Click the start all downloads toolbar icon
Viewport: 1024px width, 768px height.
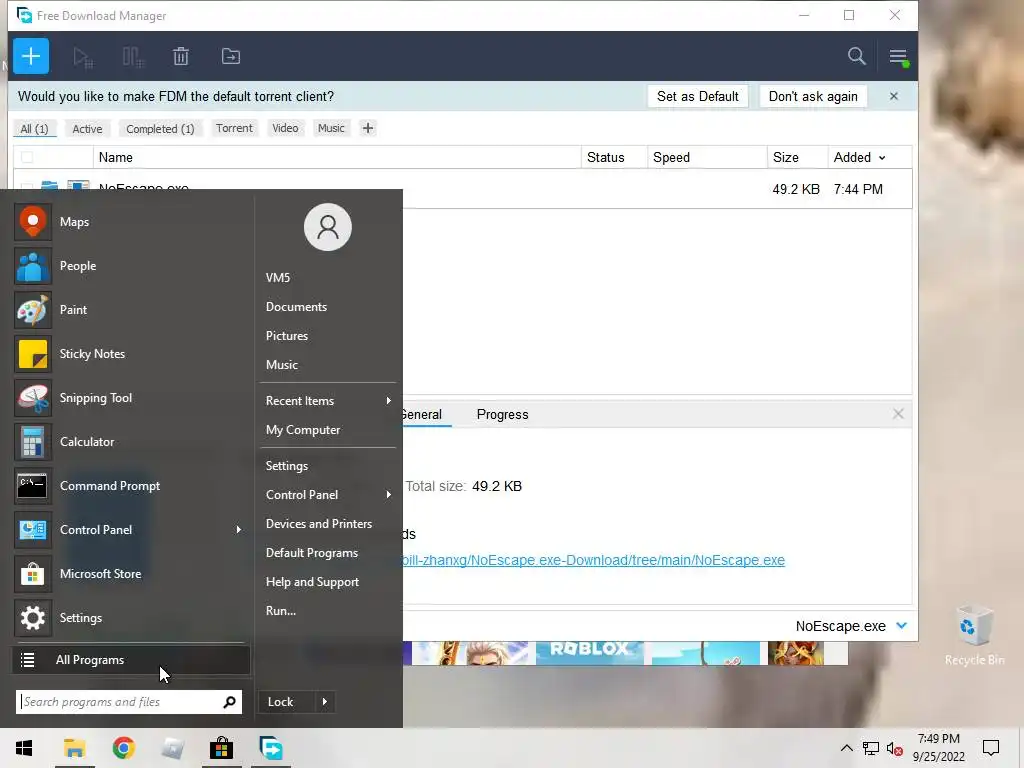pyautogui.click(x=83, y=57)
